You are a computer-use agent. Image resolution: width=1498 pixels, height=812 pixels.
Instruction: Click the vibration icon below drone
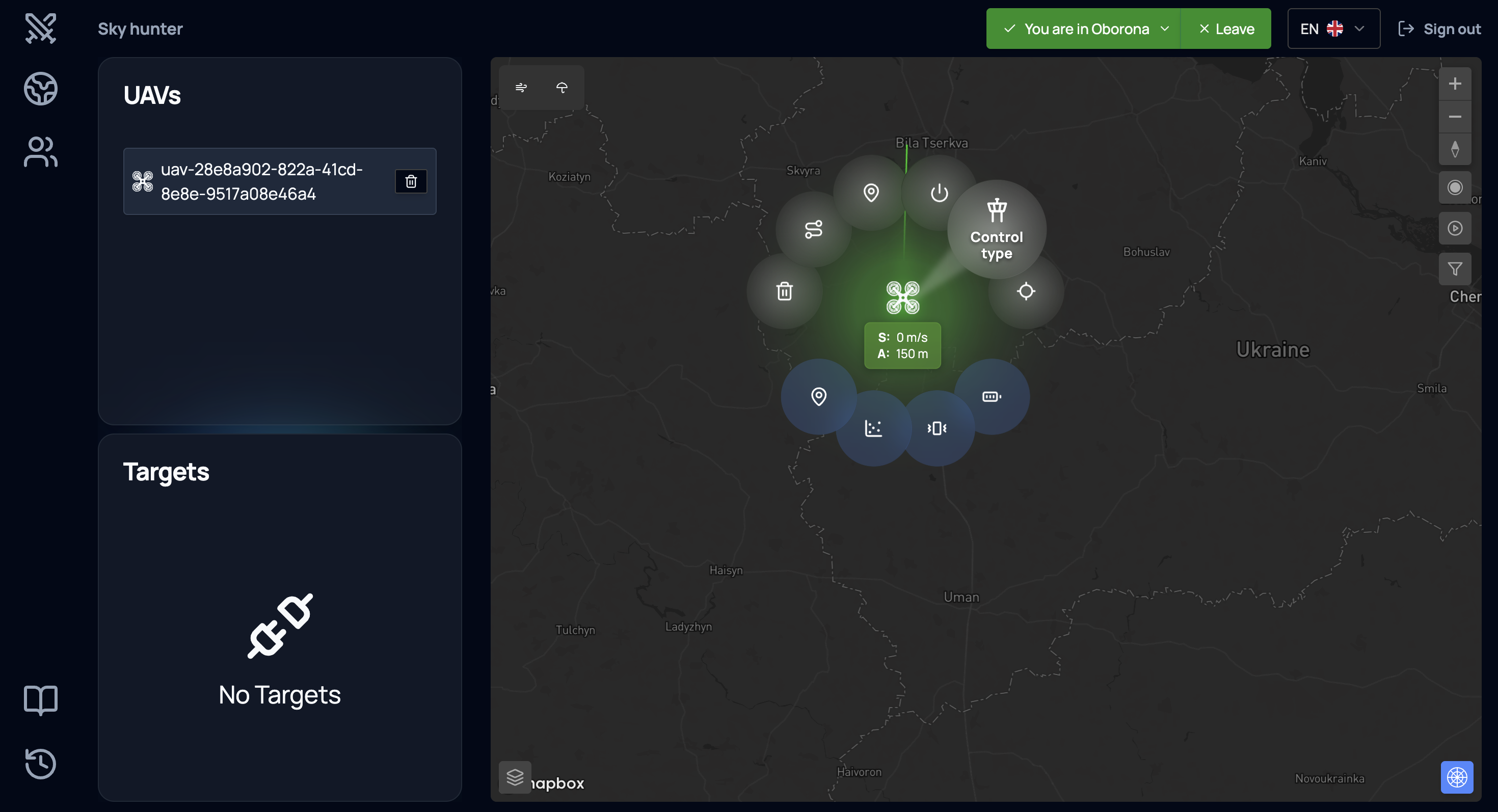[937, 428]
